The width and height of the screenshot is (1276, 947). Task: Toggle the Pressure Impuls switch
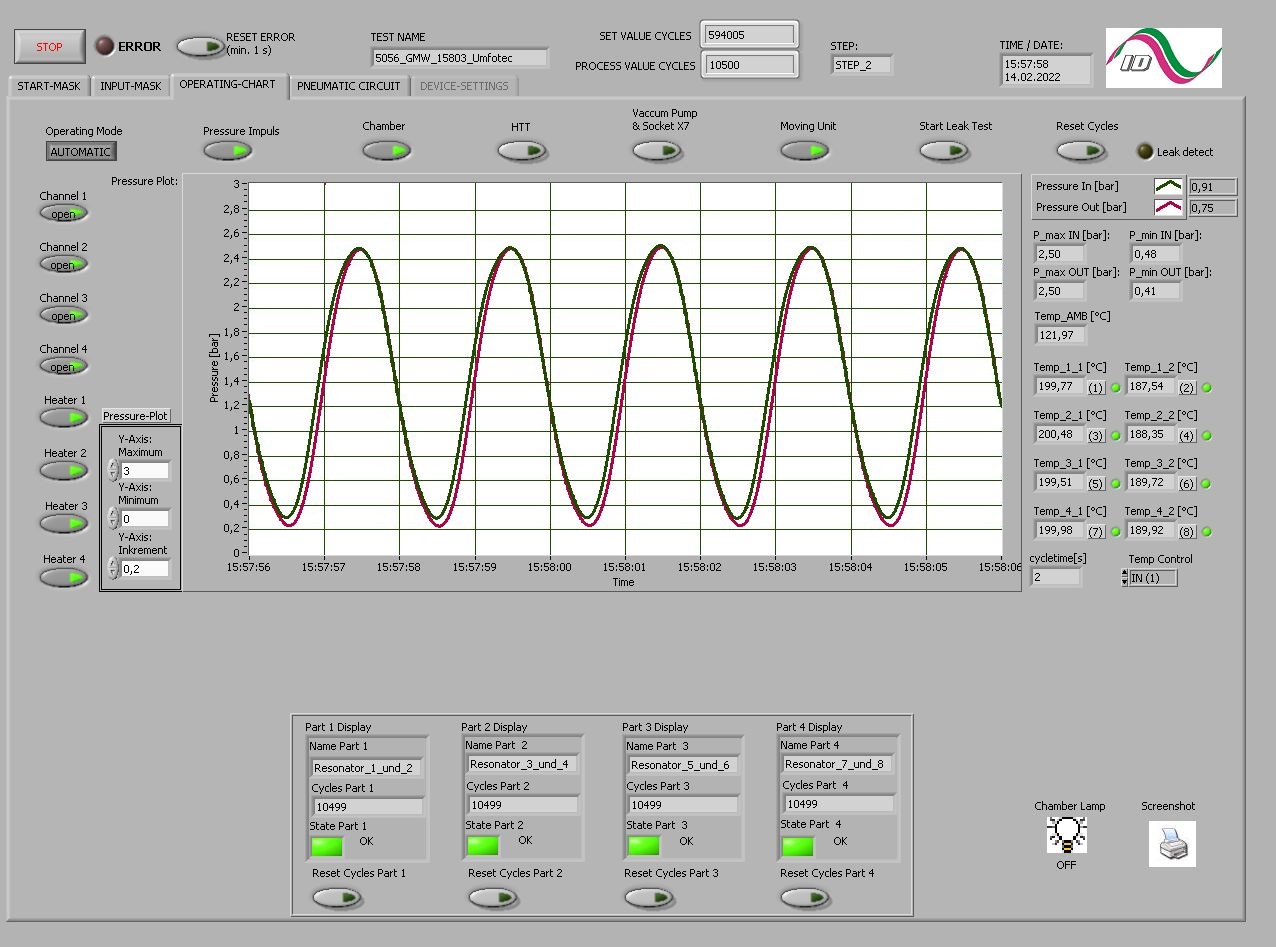point(227,151)
